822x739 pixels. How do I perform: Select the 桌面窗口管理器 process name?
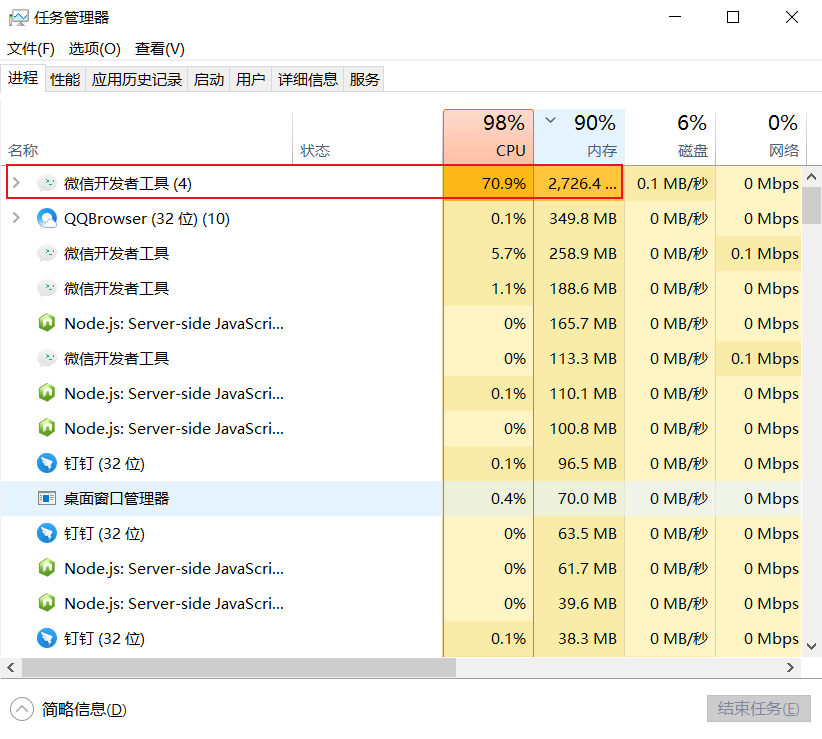pos(116,498)
